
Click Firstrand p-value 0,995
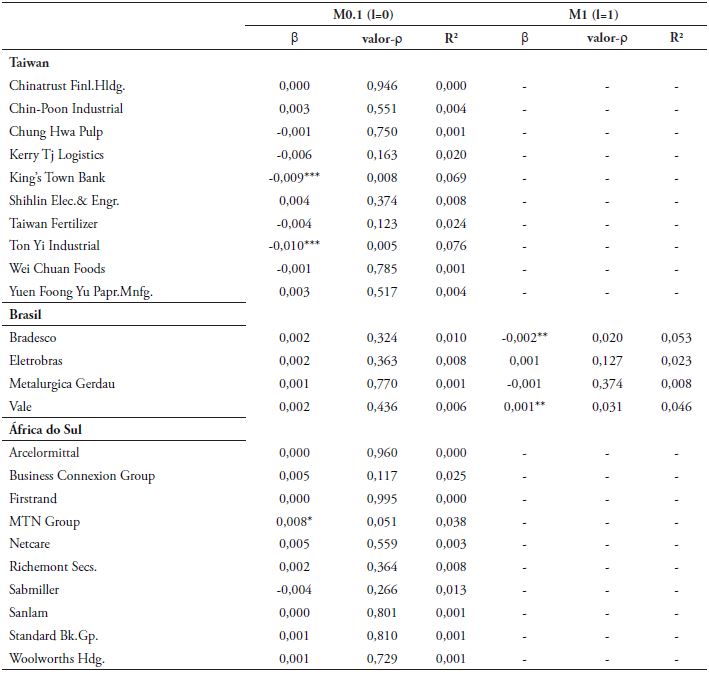pyautogui.click(x=382, y=498)
